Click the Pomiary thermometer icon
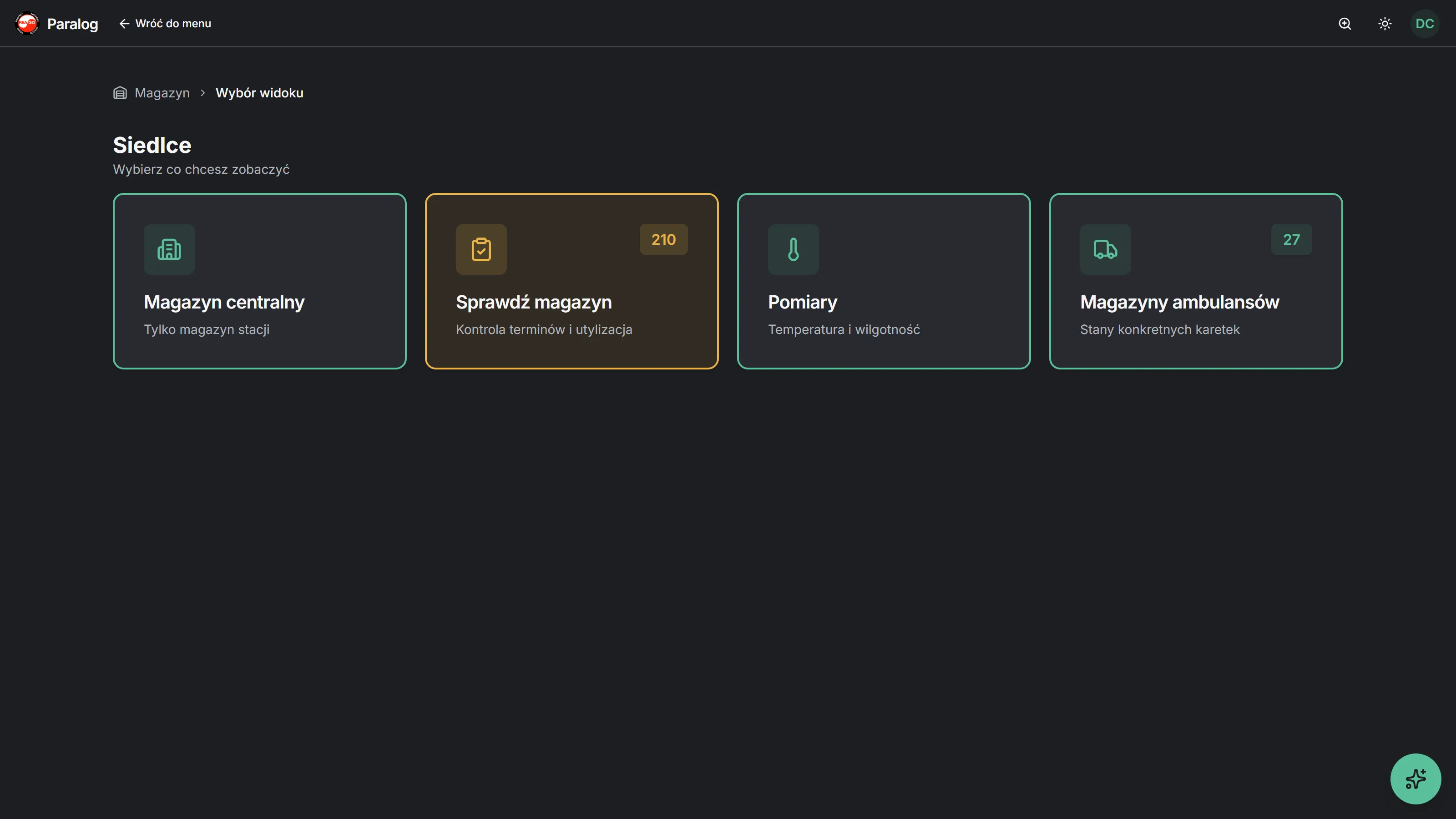This screenshot has width=1456, height=819. click(x=793, y=249)
